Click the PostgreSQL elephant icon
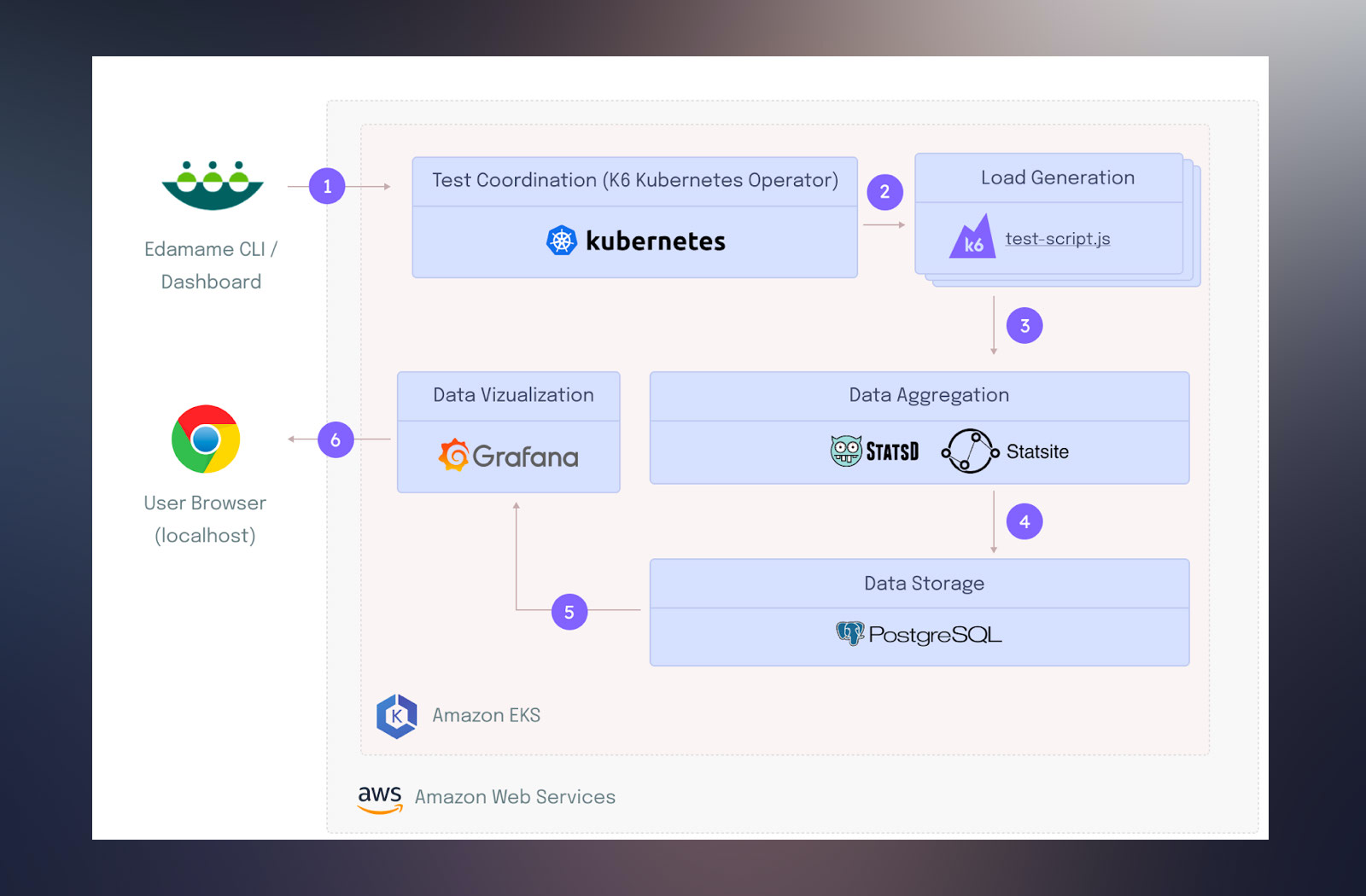 point(850,634)
